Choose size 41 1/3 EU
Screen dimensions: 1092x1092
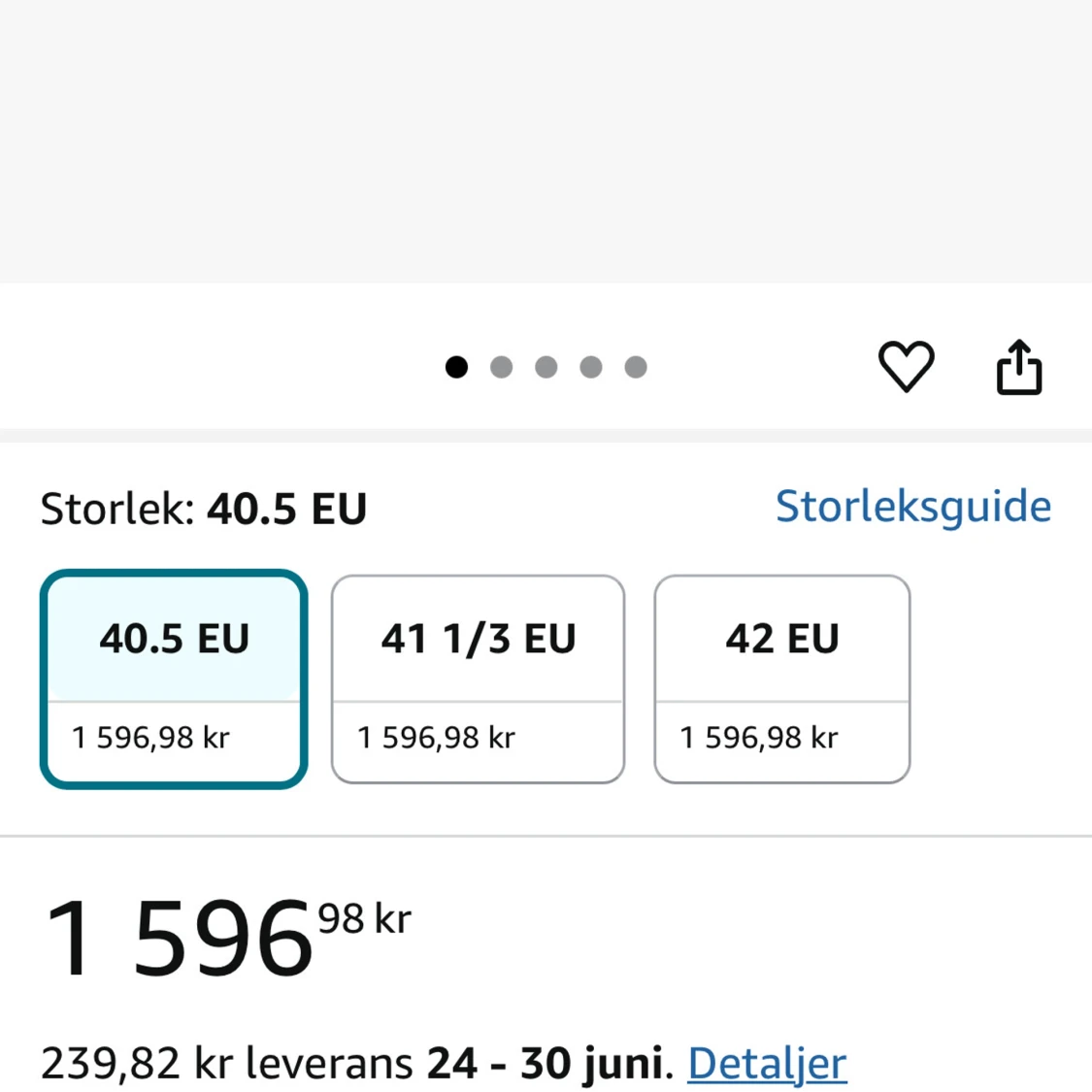478,639
